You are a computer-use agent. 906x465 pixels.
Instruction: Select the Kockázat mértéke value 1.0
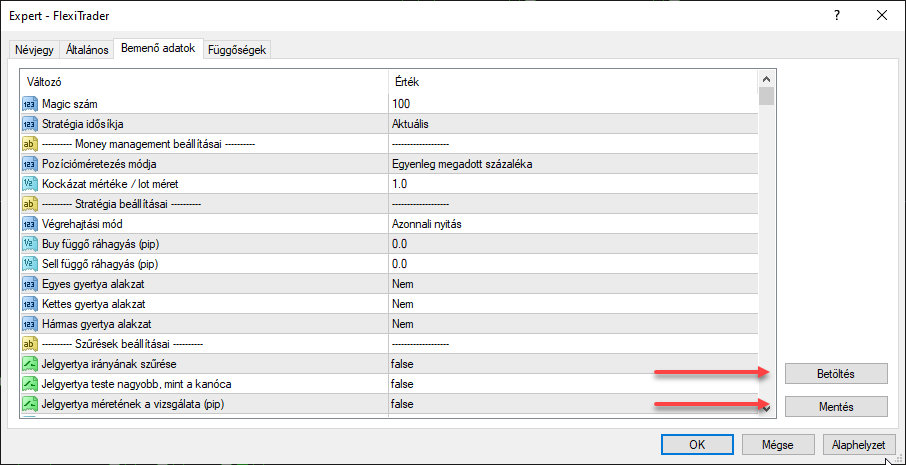(x=399, y=184)
